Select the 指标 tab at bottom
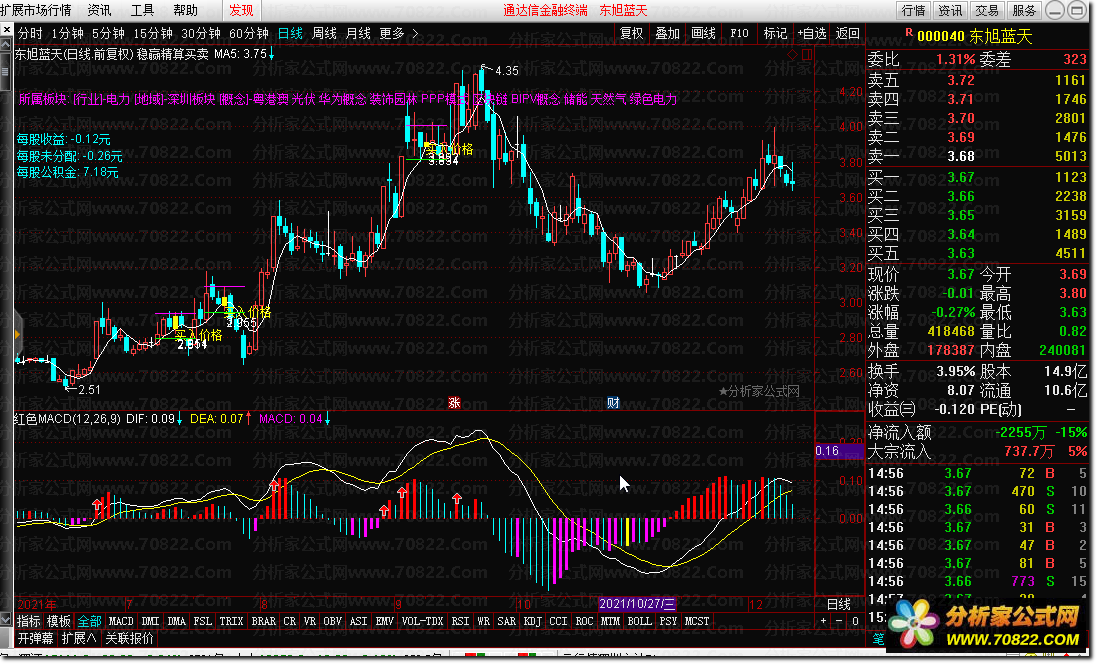The image size is (1098, 664). click(x=29, y=621)
